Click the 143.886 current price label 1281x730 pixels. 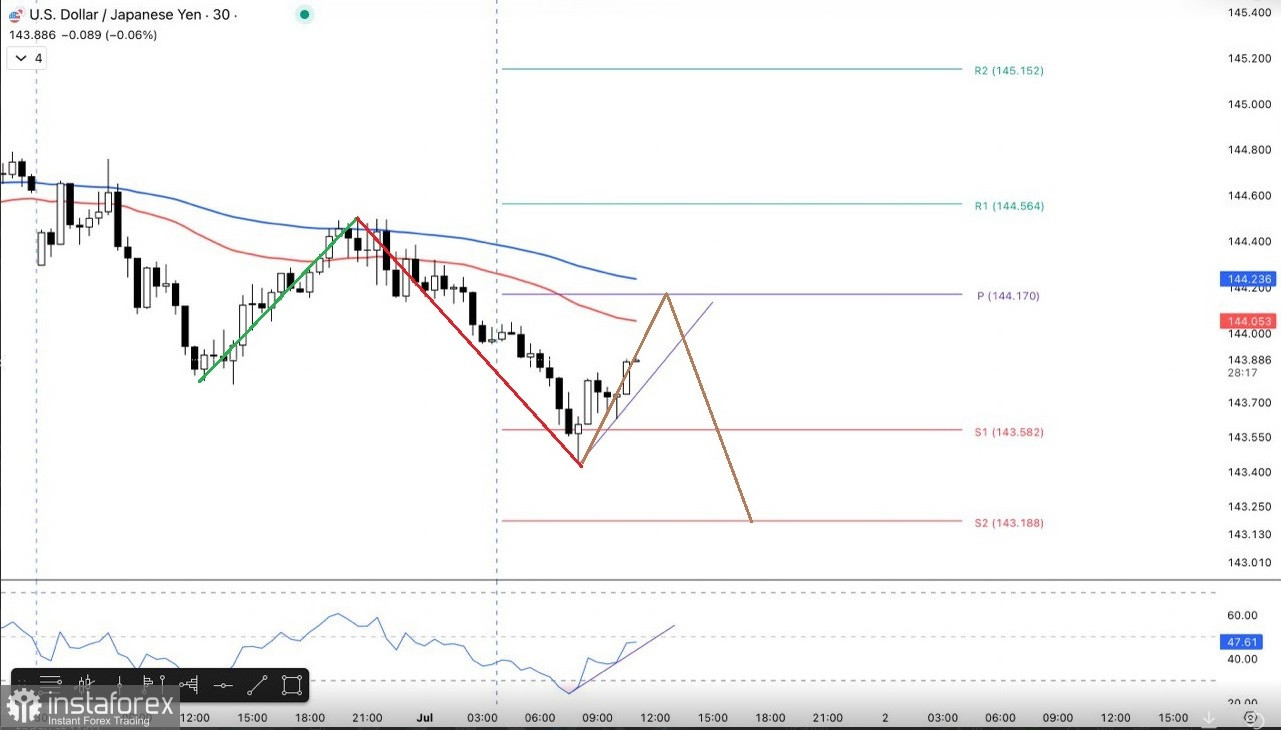(x=1249, y=360)
